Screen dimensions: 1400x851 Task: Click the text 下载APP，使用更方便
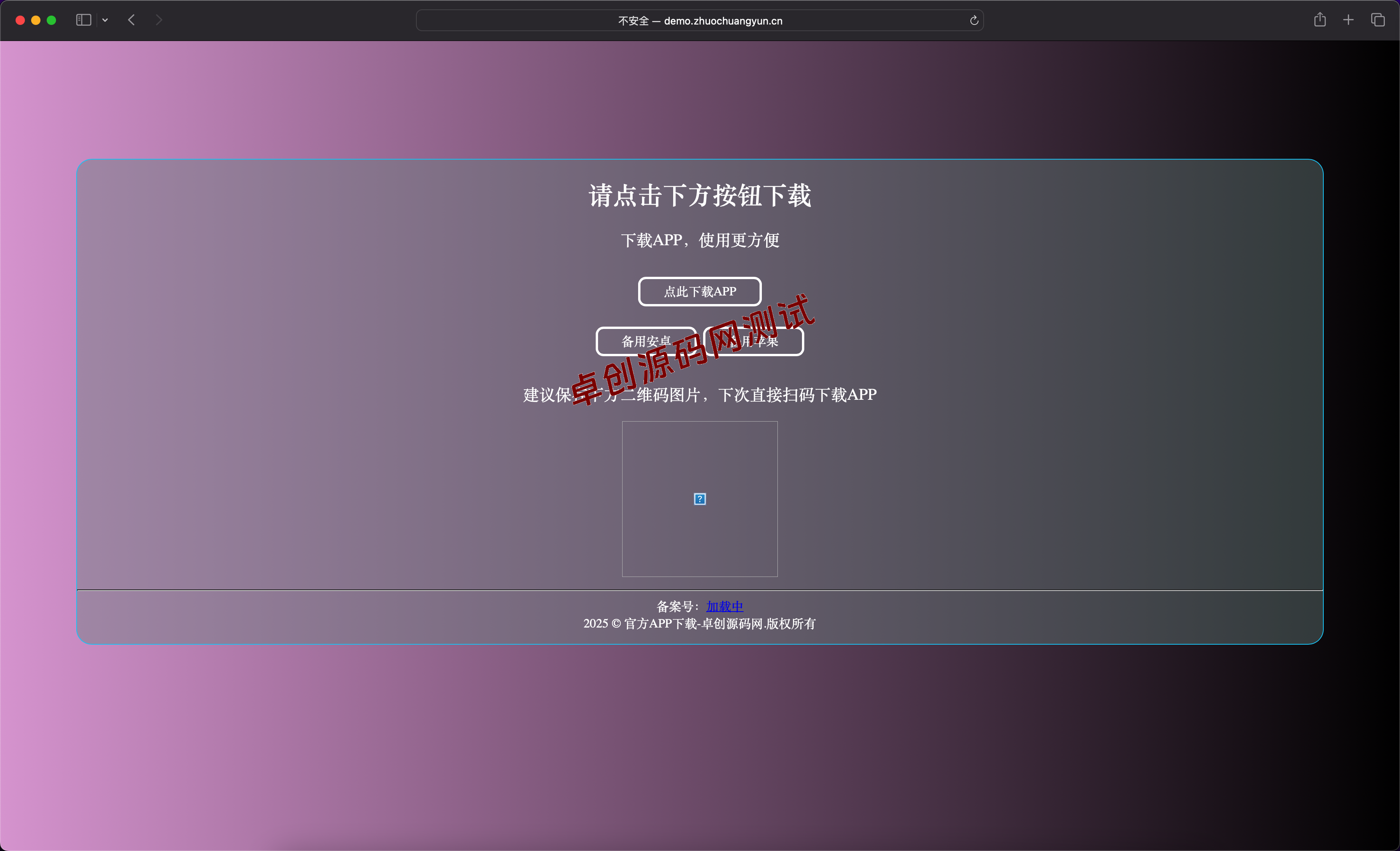point(700,241)
